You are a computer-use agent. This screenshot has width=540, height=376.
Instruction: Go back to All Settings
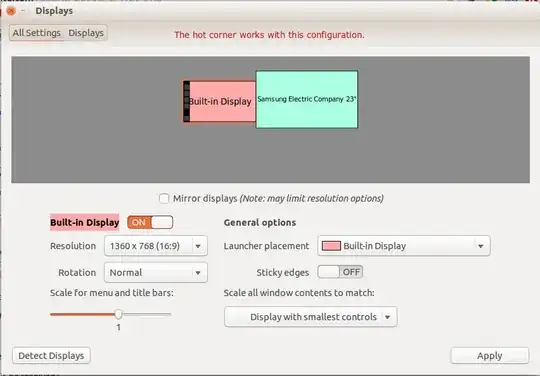pyautogui.click(x=37, y=33)
